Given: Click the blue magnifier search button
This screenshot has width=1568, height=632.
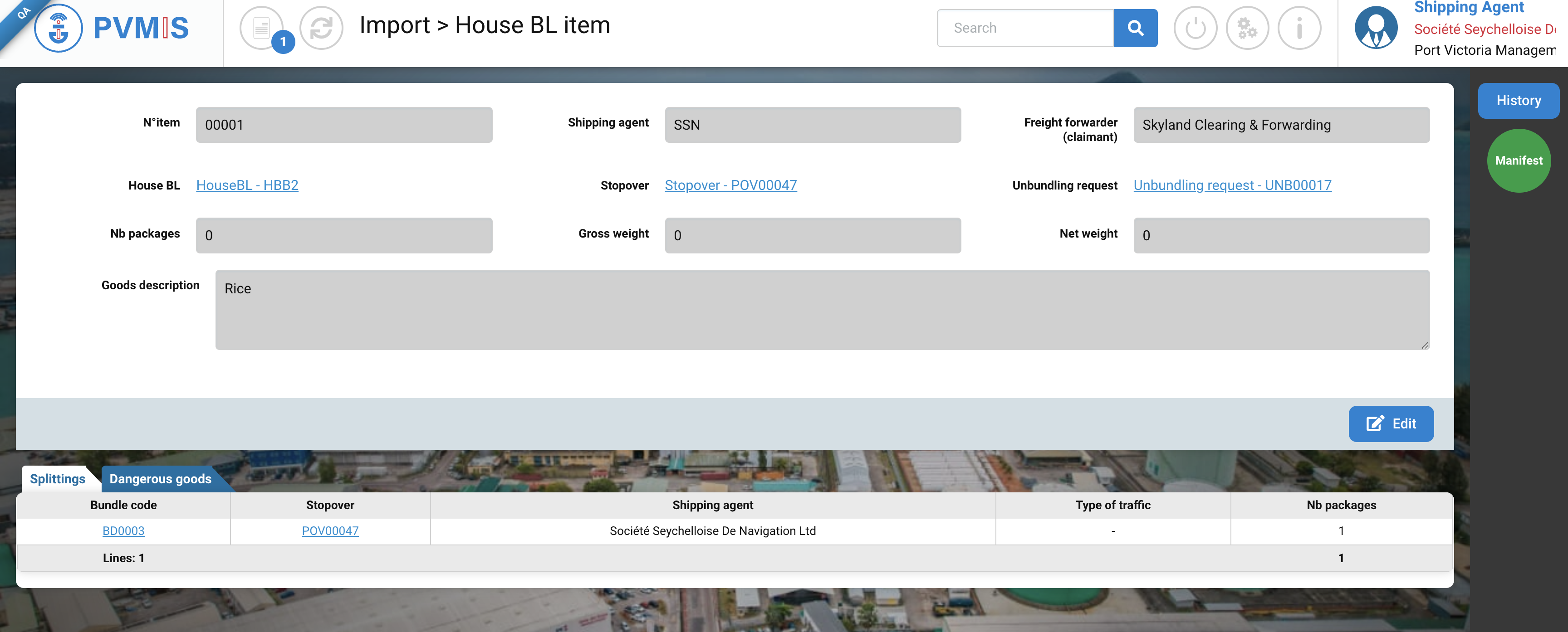Looking at the screenshot, I should (x=1135, y=28).
